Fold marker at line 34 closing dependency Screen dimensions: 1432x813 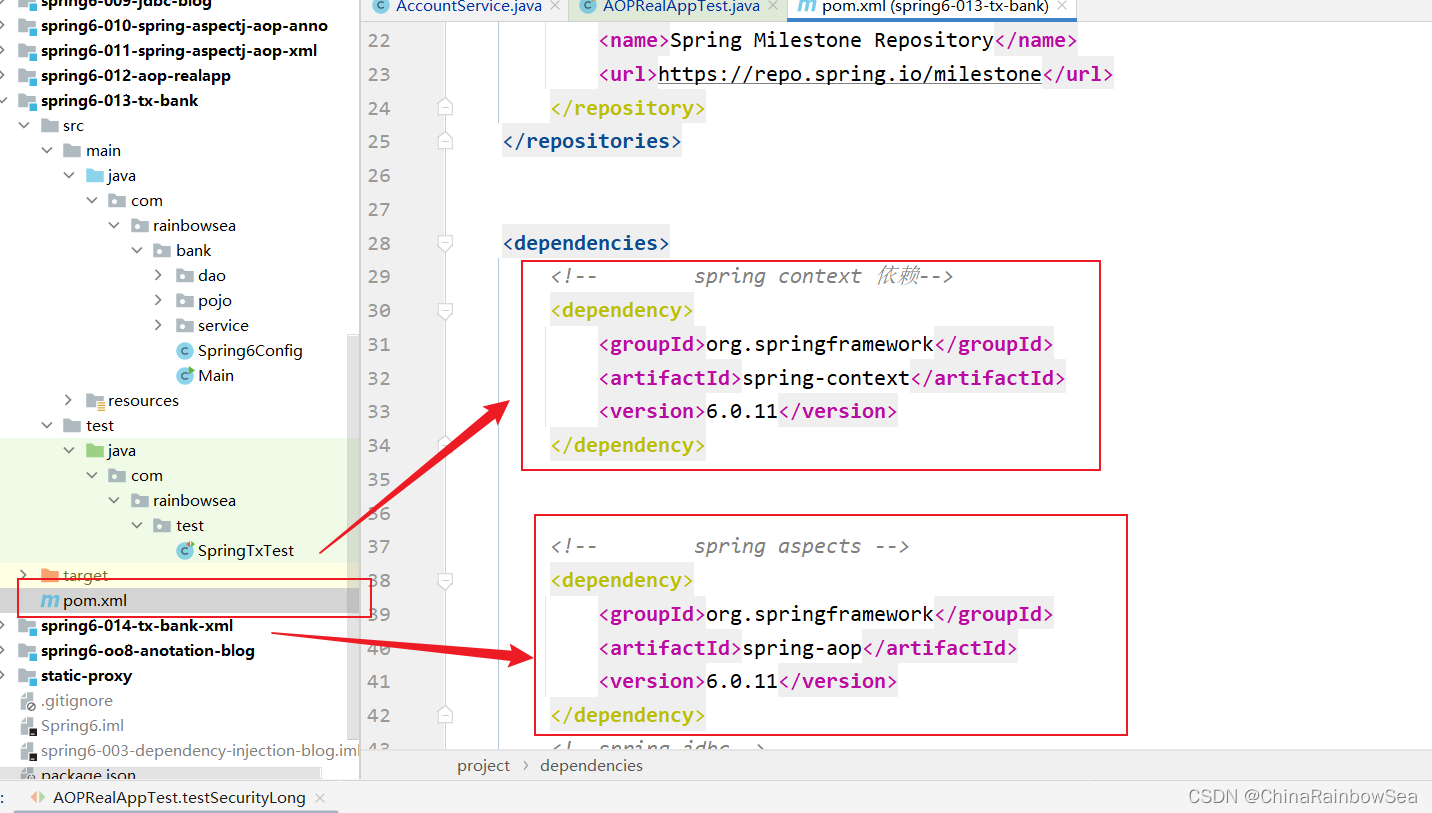pyautogui.click(x=445, y=445)
